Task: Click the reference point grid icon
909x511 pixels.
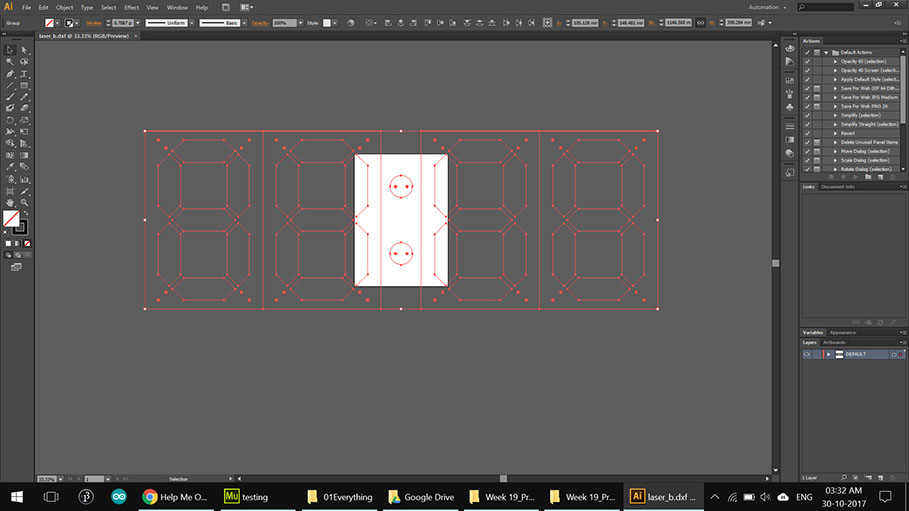Action: point(547,23)
